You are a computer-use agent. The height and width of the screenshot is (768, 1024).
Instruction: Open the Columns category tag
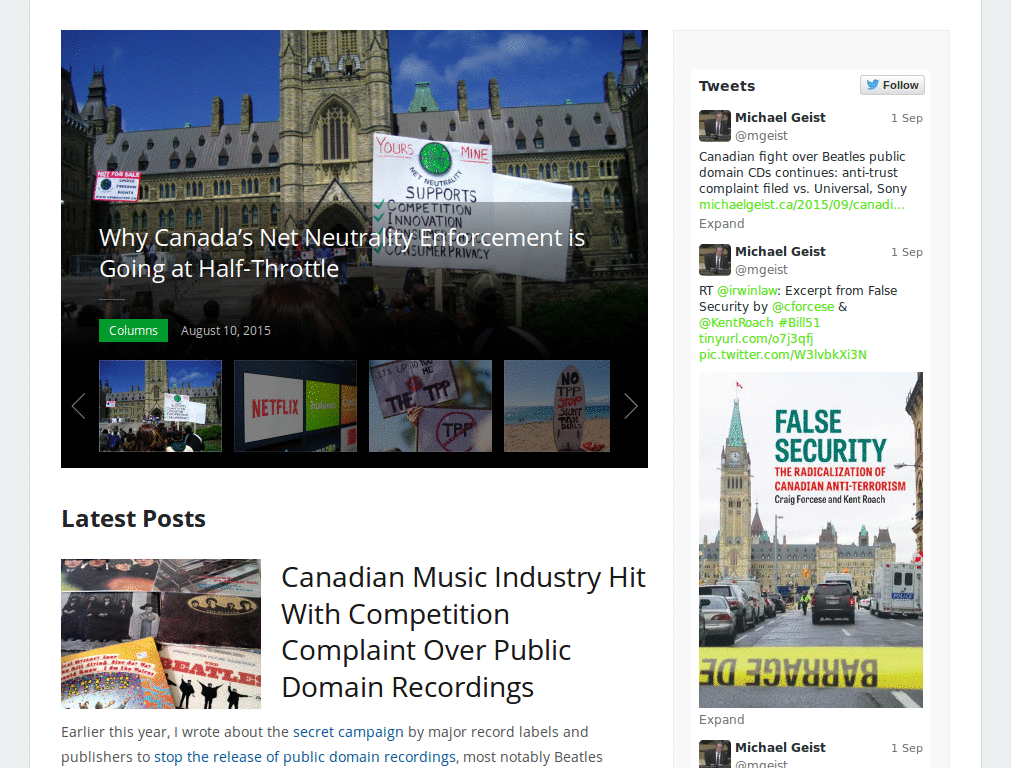click(133, 330)
